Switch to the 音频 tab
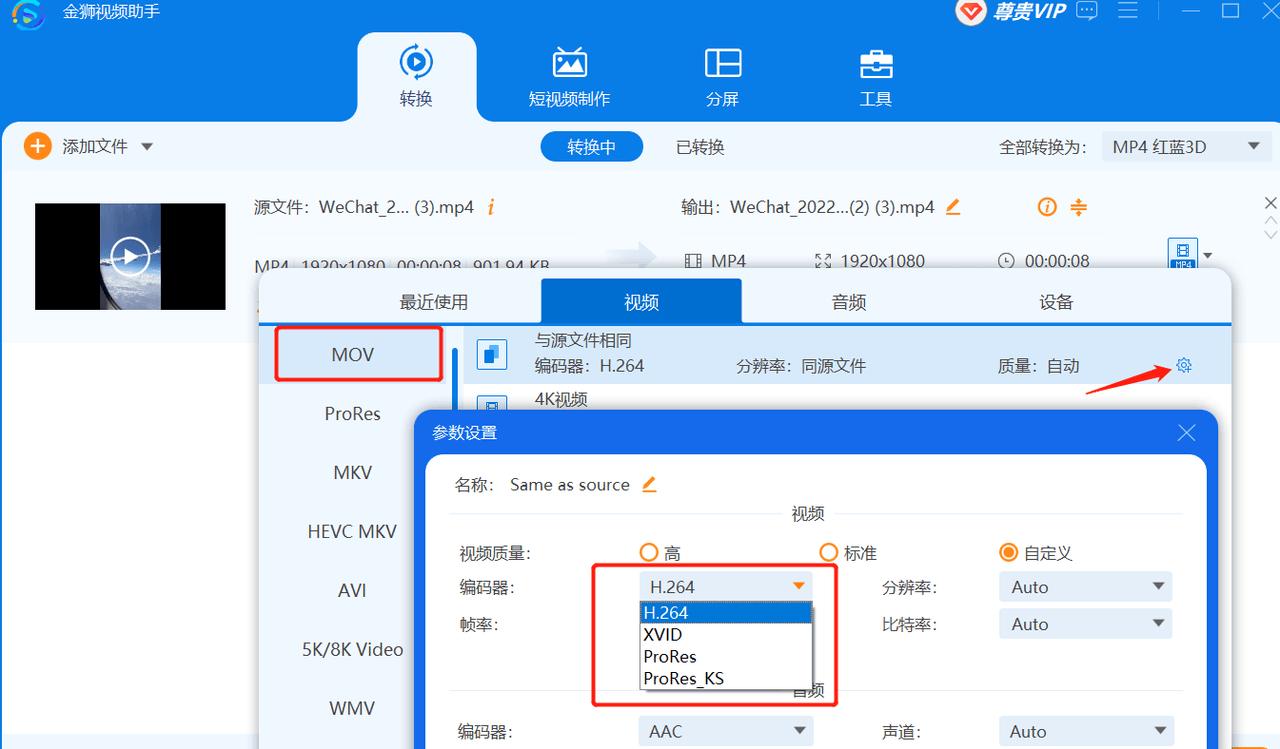The image size is (1280, 749). pos(847,300)
